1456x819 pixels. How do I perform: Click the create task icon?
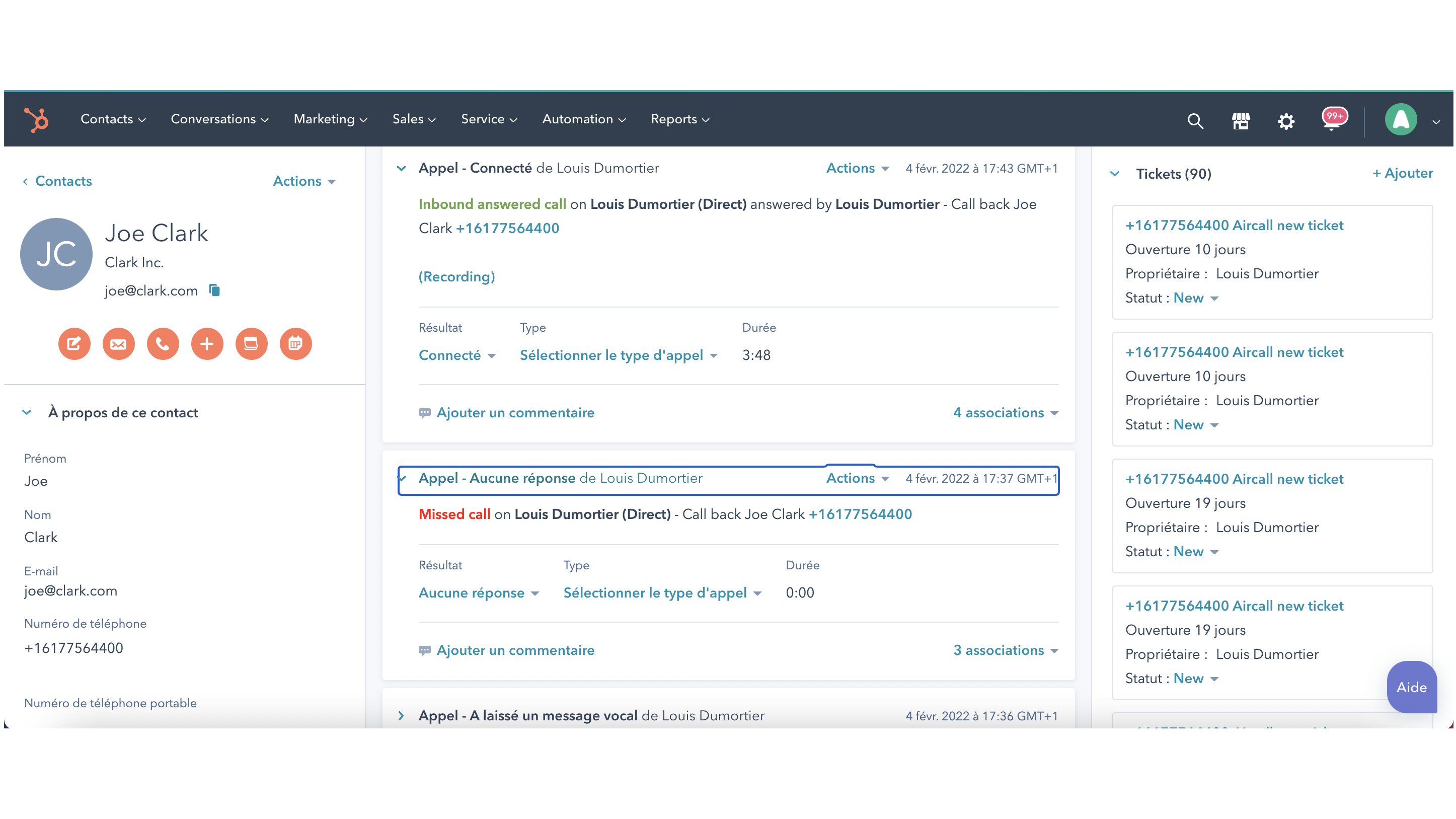251,344
